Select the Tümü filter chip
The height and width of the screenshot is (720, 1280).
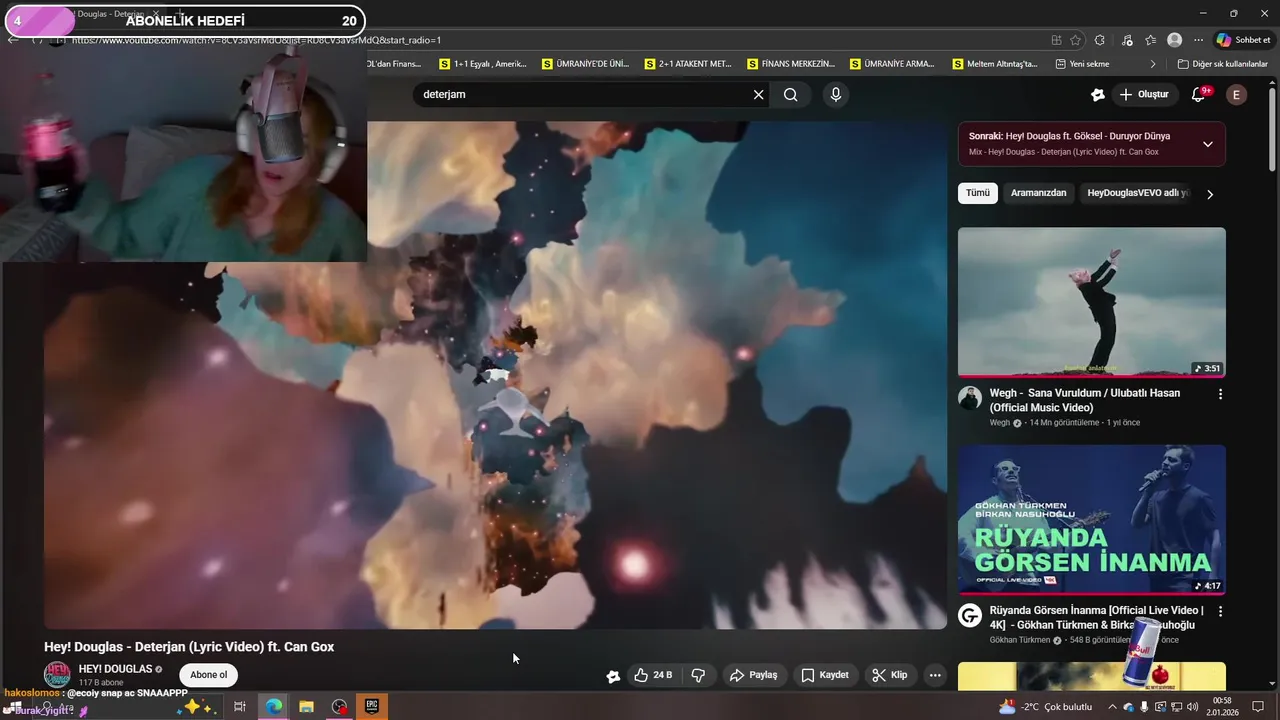click(977, 193)
